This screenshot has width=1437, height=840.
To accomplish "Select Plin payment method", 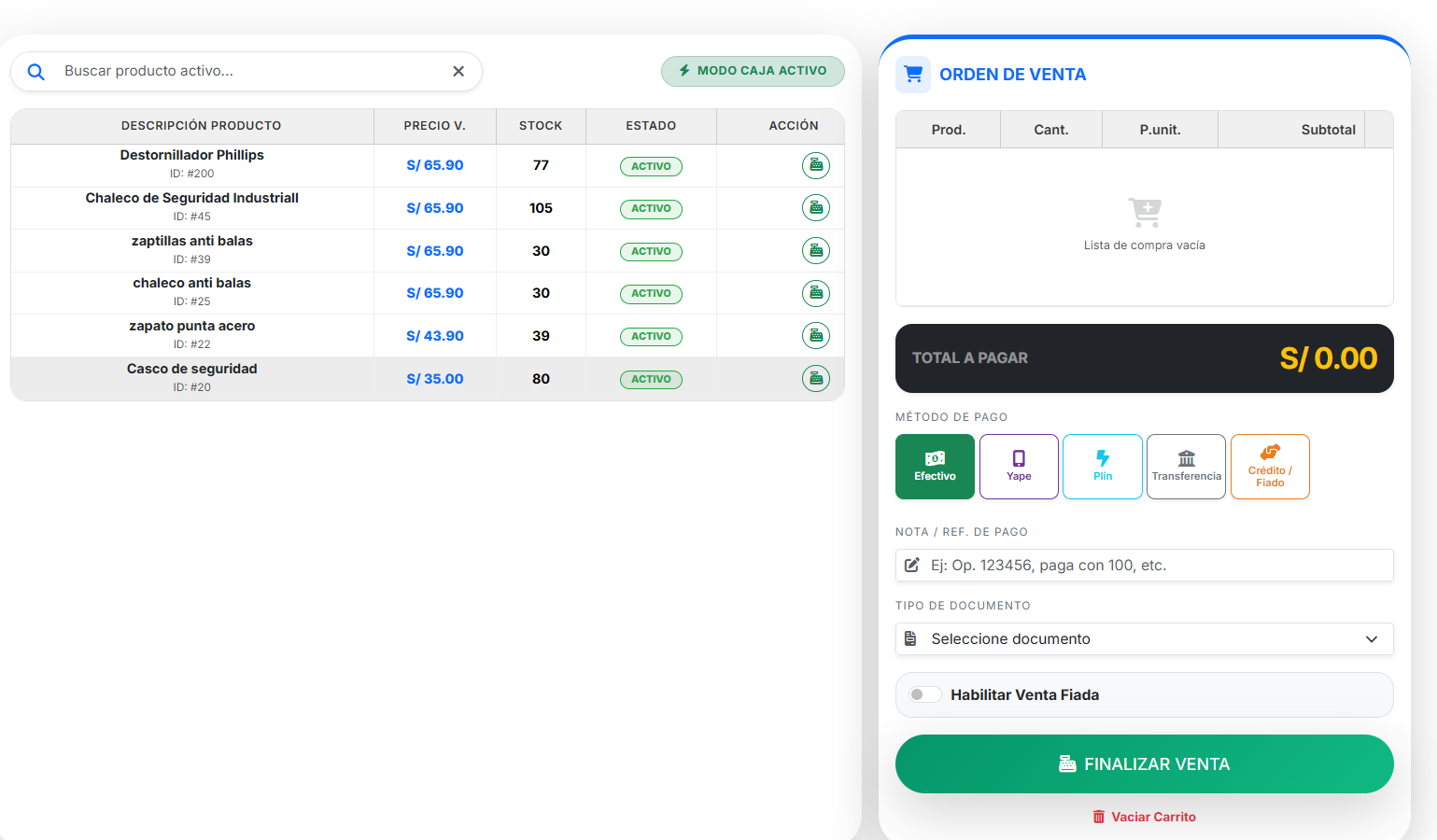I will coord(1103,467).
